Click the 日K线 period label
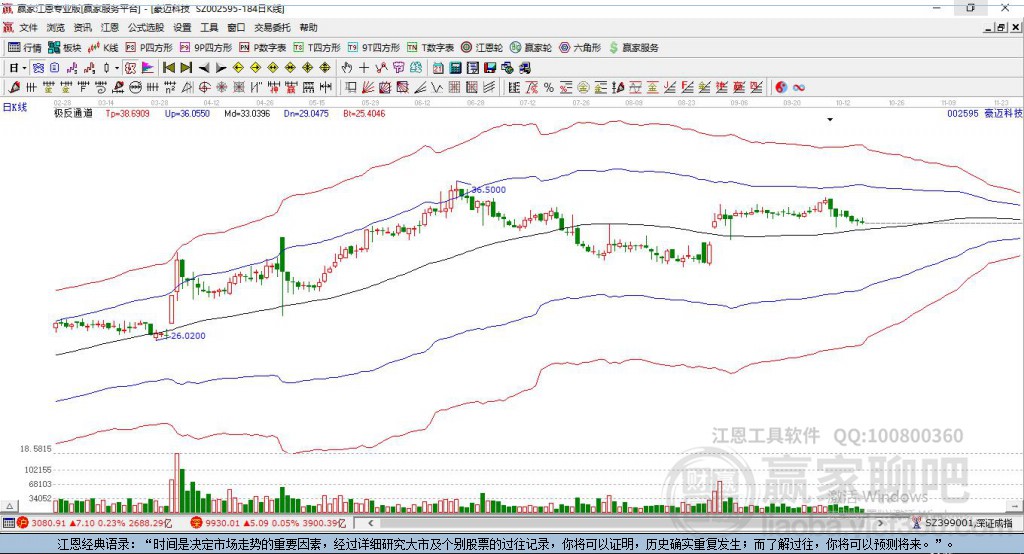Screen dimensions: 1024x554 tap(15, 107)
